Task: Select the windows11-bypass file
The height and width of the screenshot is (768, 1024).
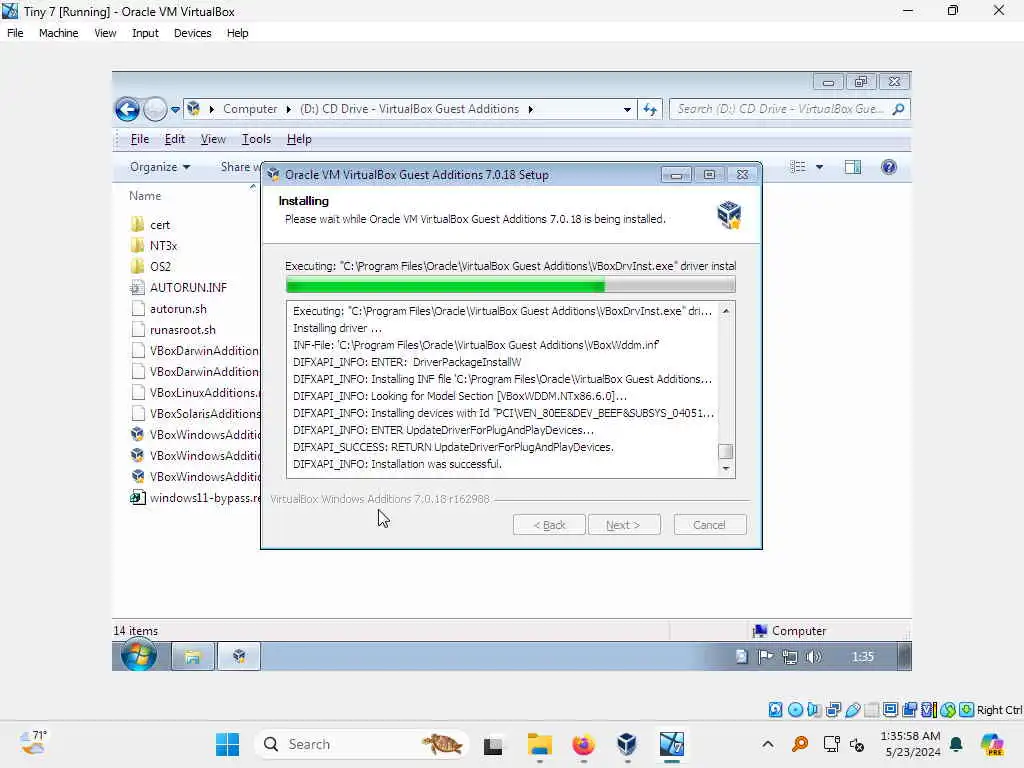Action: (195, 498)
